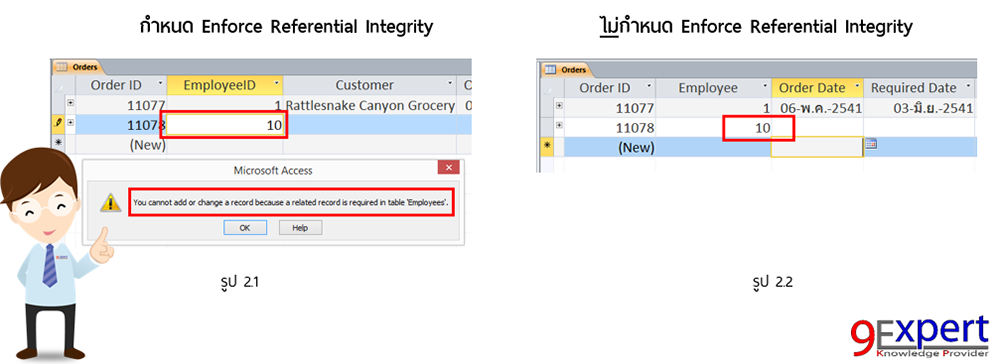Click Employee value 1 in figure 2.2
This screenshot has height=364, width=1000.
coord(714,108)
